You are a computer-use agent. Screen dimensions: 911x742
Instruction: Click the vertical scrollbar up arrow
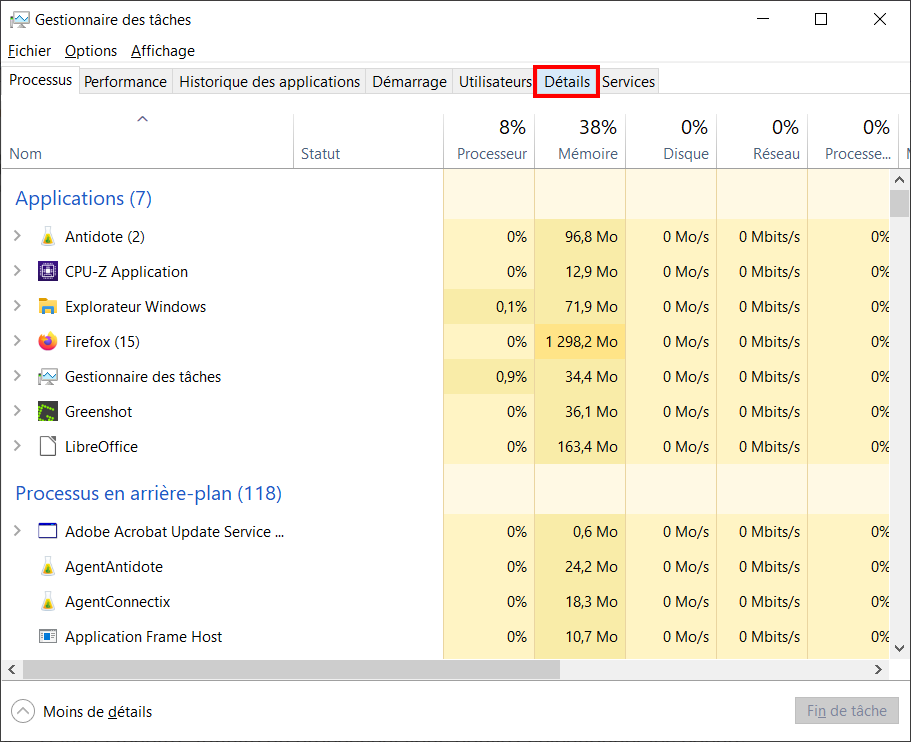(x=899, y=180)
